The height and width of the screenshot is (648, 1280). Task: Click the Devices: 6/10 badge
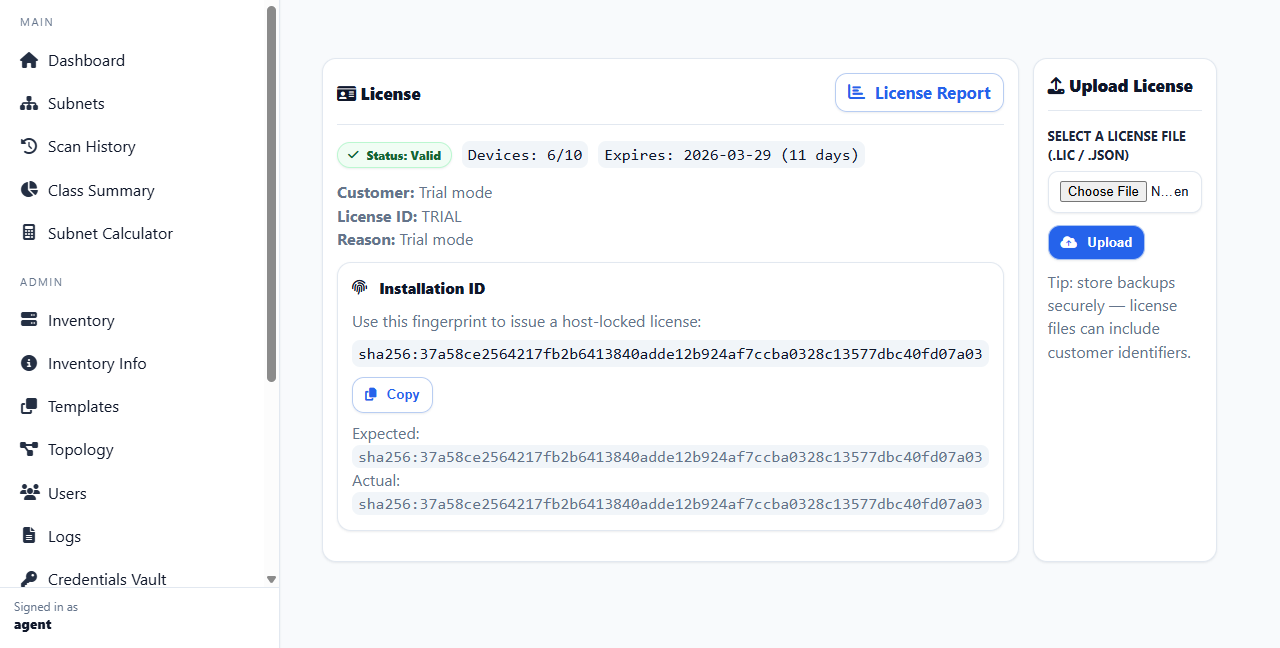(525, 155)
